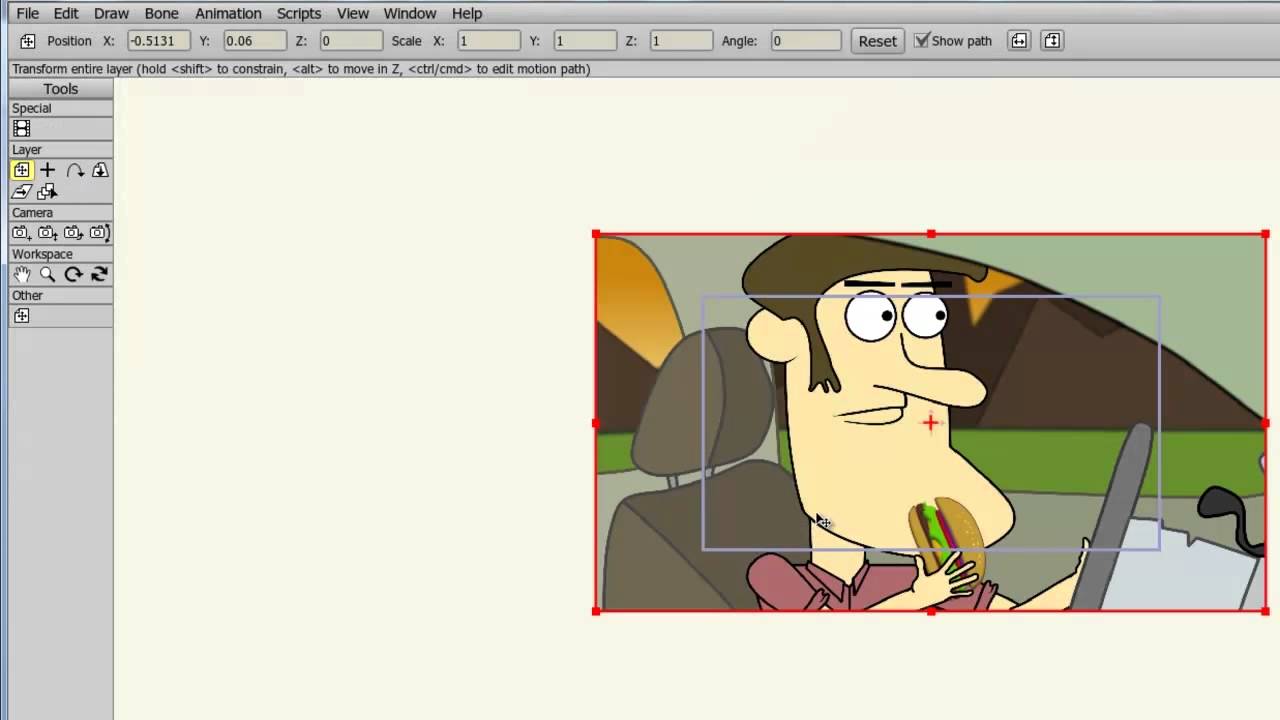
Task: Open the Bone menu
Action: click(x=161, y=13)
